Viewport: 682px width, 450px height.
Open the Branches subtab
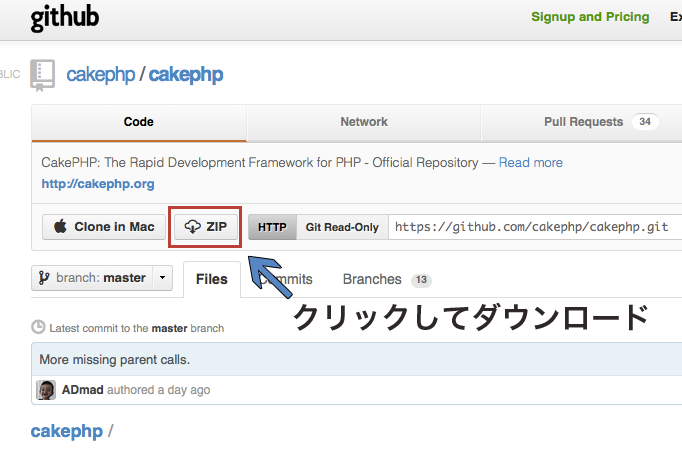372,279
